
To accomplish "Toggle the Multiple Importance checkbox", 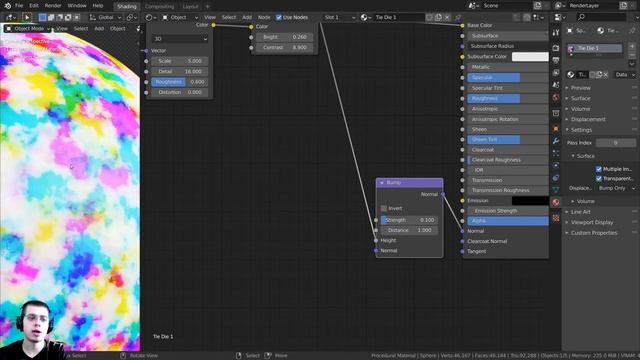I will (599, 169).
